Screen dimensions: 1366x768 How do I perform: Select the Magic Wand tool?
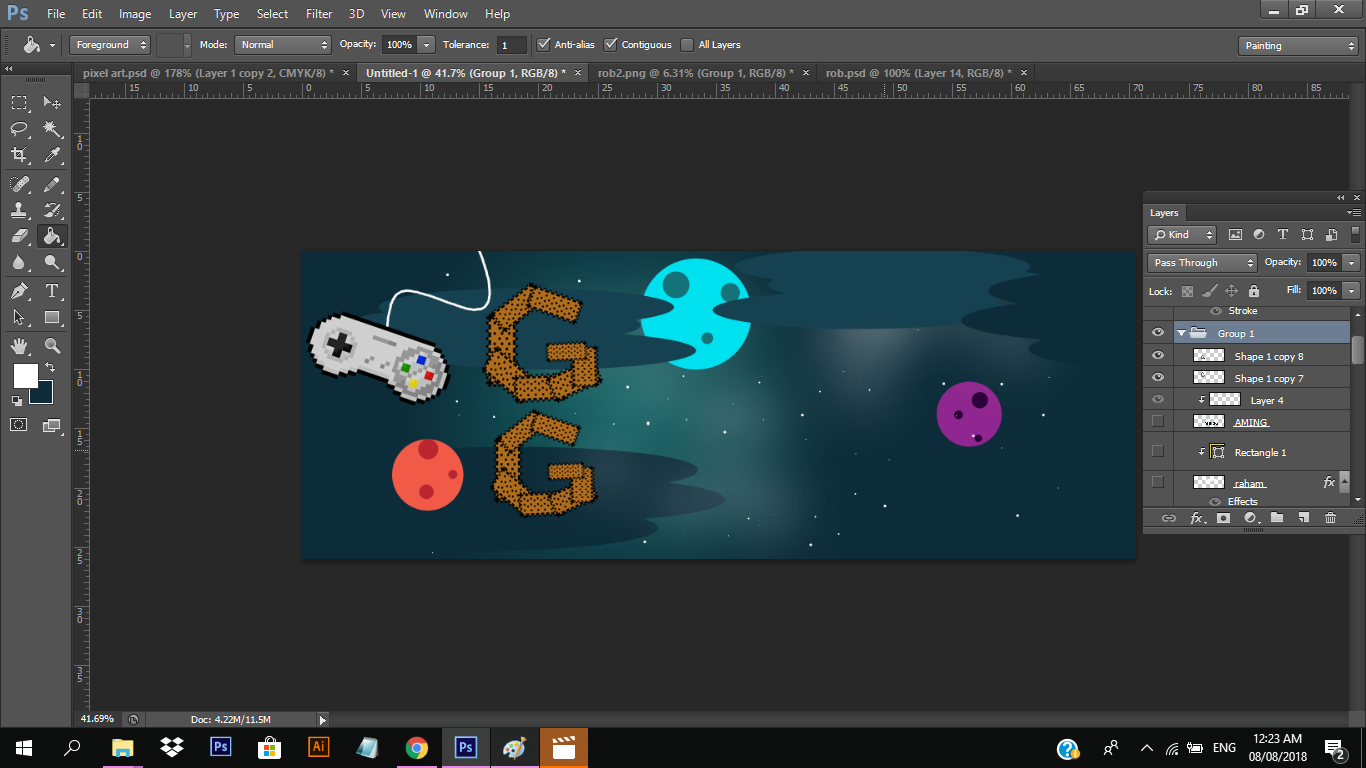point(52,129)
